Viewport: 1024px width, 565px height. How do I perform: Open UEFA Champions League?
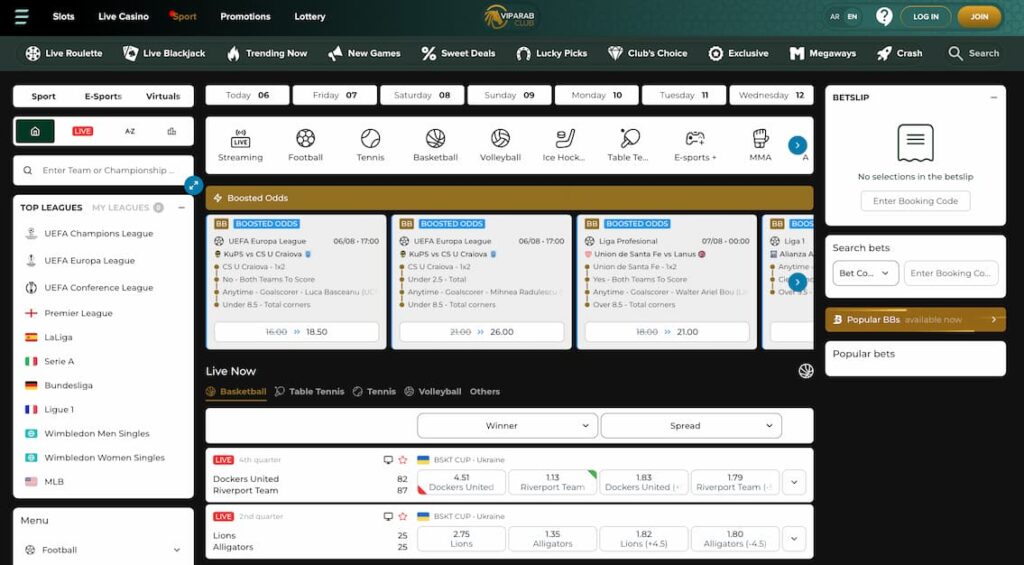click(x=99, y=233)
